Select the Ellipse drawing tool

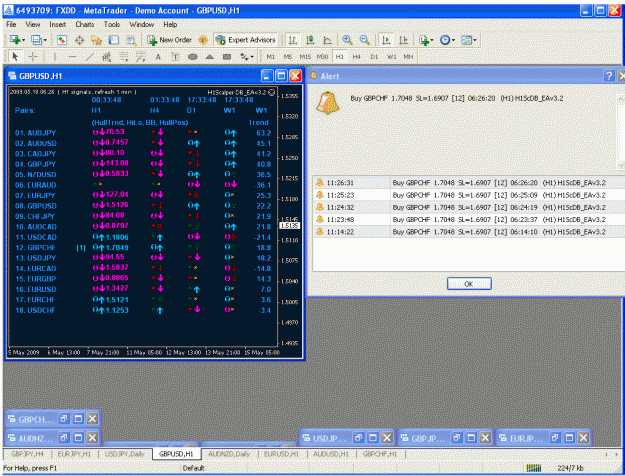click(193, 57)
